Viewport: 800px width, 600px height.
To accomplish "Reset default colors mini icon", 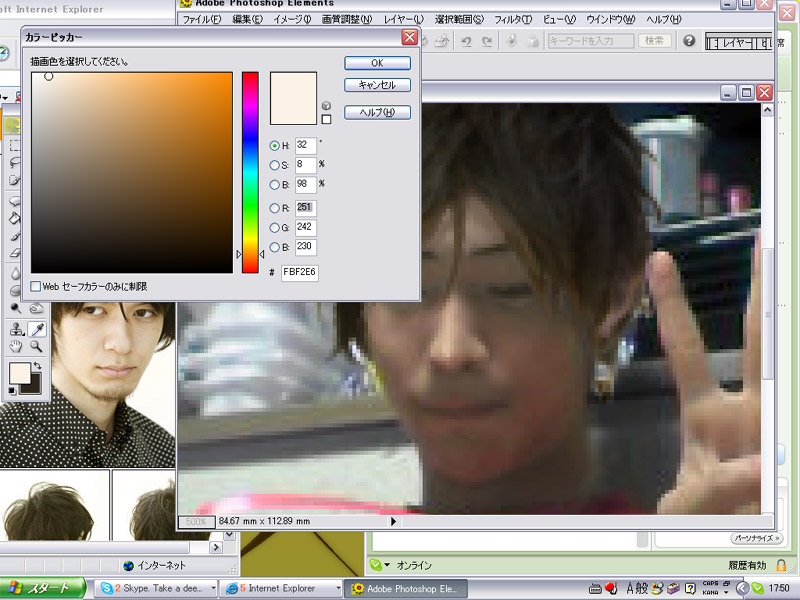I will (x=12, y=391).
